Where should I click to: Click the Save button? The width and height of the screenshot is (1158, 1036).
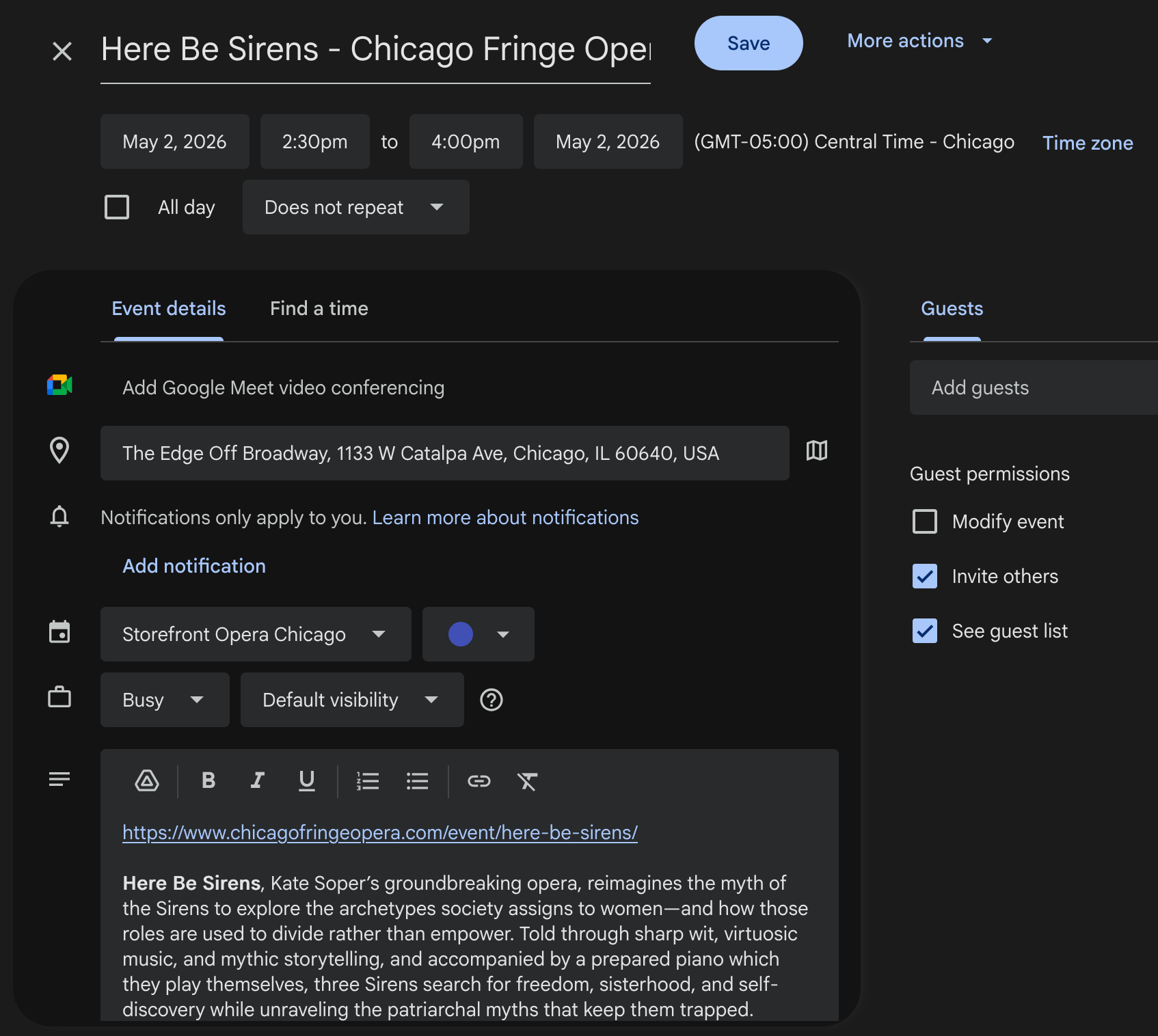click(x=749, y=43)
